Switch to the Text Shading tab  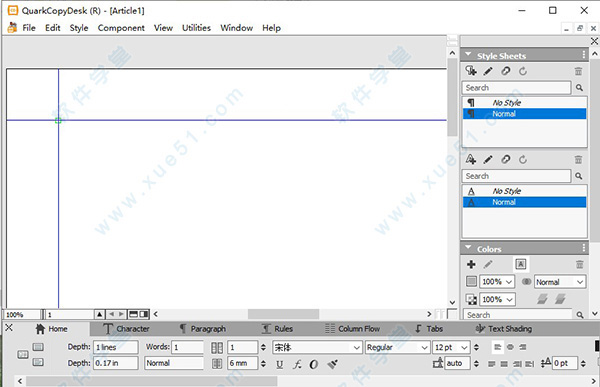pos(503,329)
